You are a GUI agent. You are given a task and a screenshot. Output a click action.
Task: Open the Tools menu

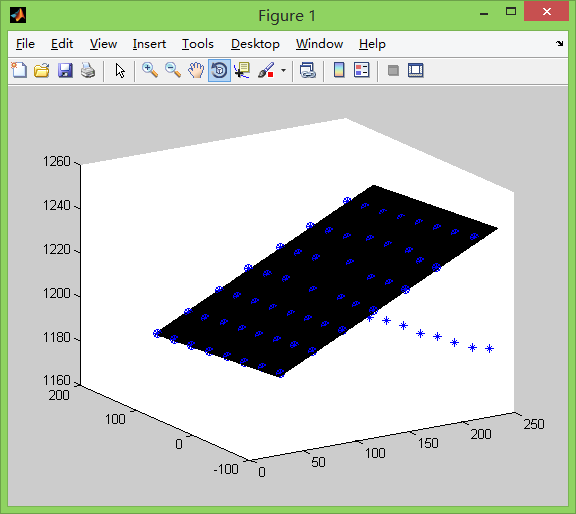[x=198, y=44]
